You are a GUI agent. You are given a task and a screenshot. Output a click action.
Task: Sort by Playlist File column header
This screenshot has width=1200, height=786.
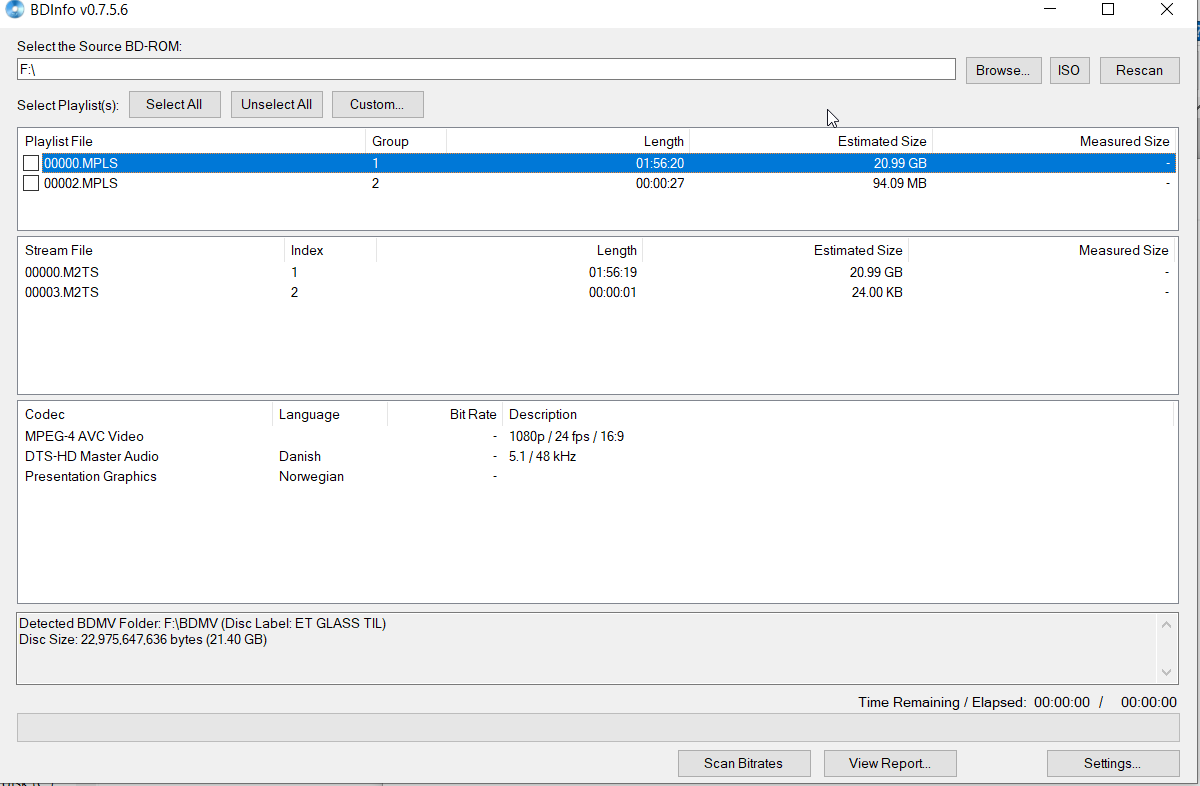192,141
